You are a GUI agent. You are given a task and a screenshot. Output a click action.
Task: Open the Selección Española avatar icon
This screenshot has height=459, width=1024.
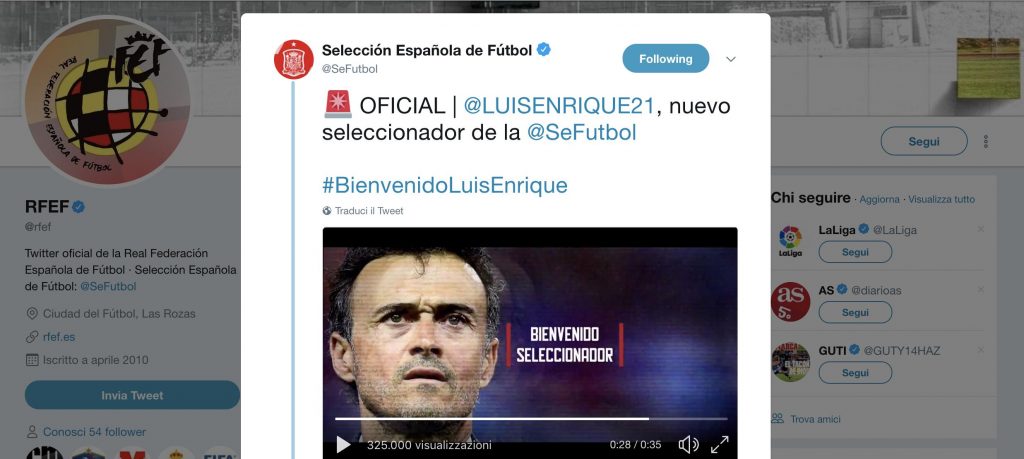click(x=294, y=59)
